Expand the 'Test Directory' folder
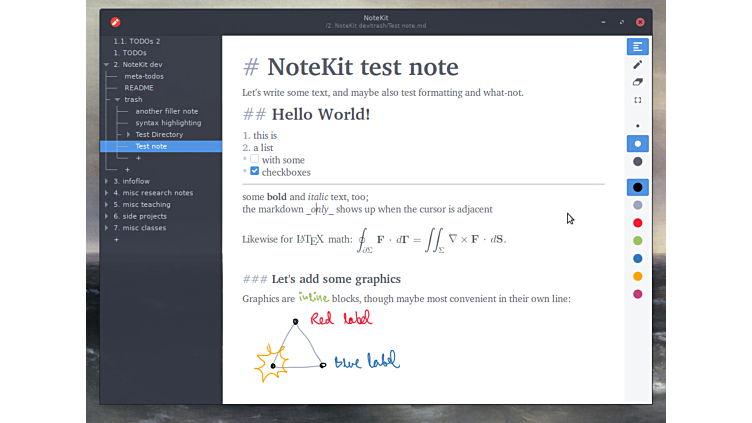The height and width of the screenshot is (423, 752). 128,134
